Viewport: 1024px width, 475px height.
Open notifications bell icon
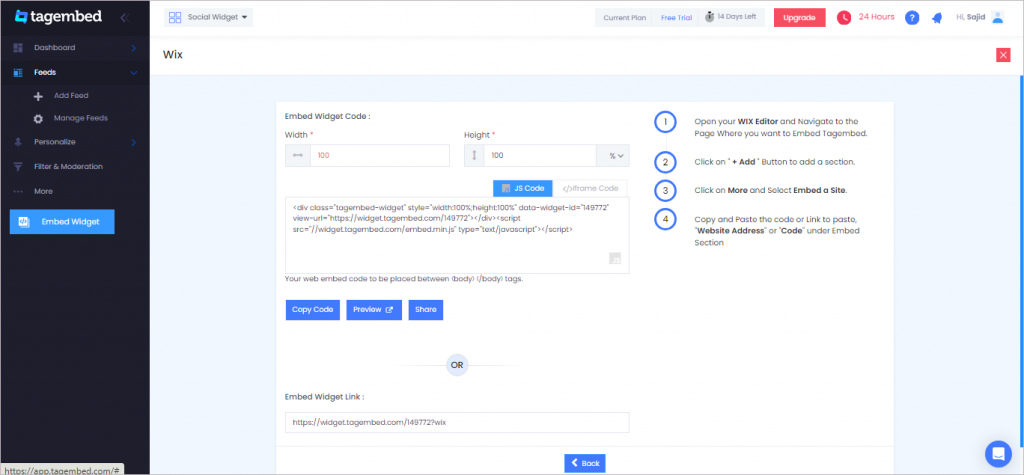pyautogui.click(x=937, y=18)
